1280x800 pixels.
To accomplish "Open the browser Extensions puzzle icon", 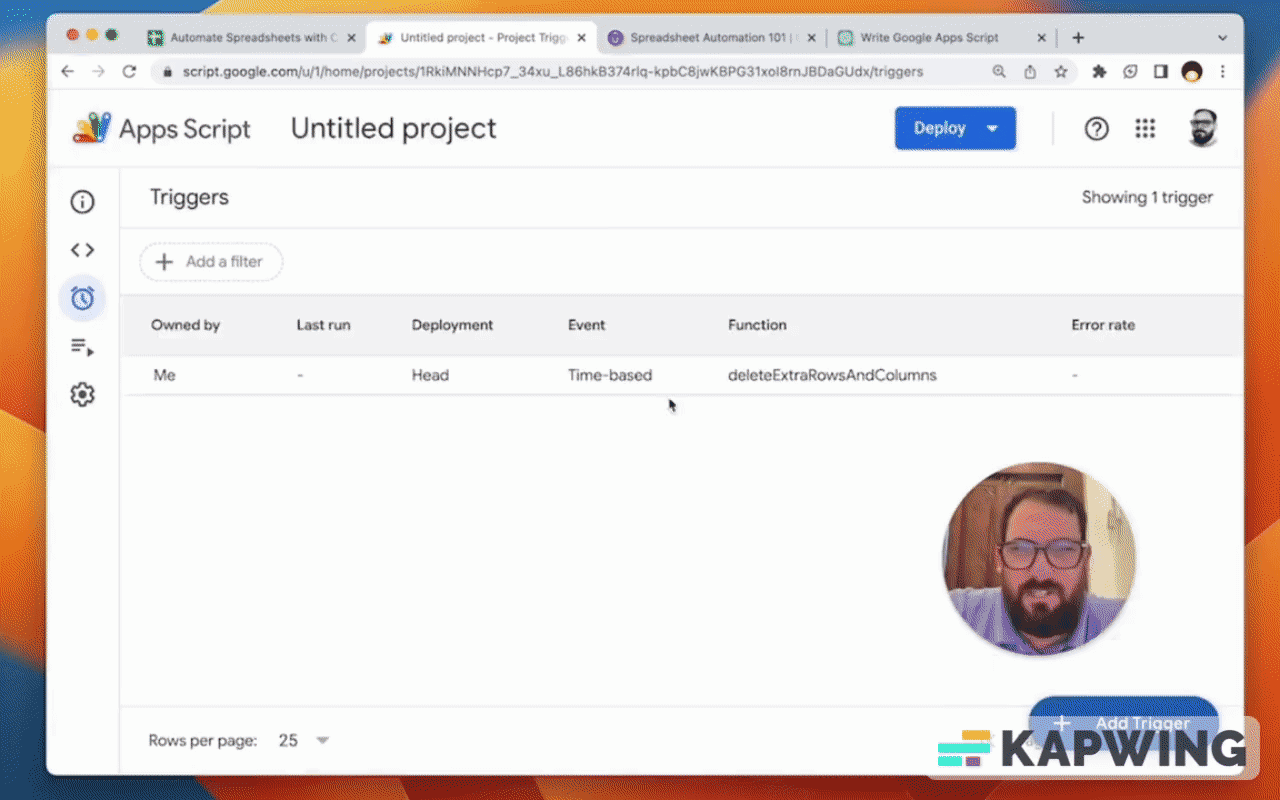I will click(x=1099, y=72).
